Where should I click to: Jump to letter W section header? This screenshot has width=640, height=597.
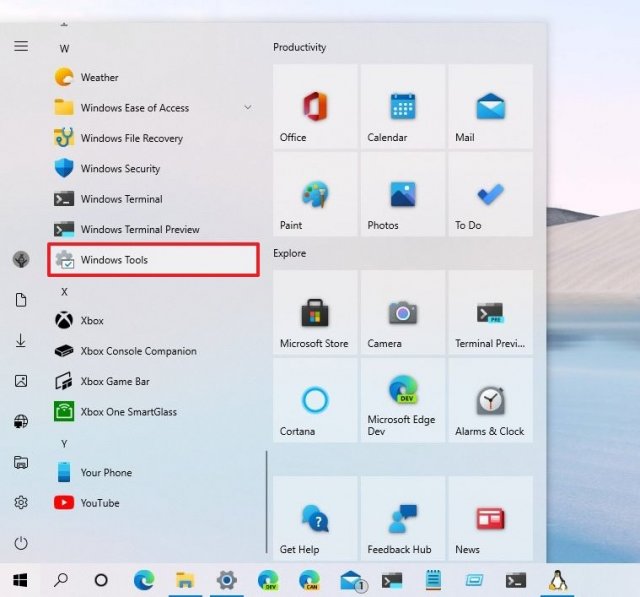64,49
